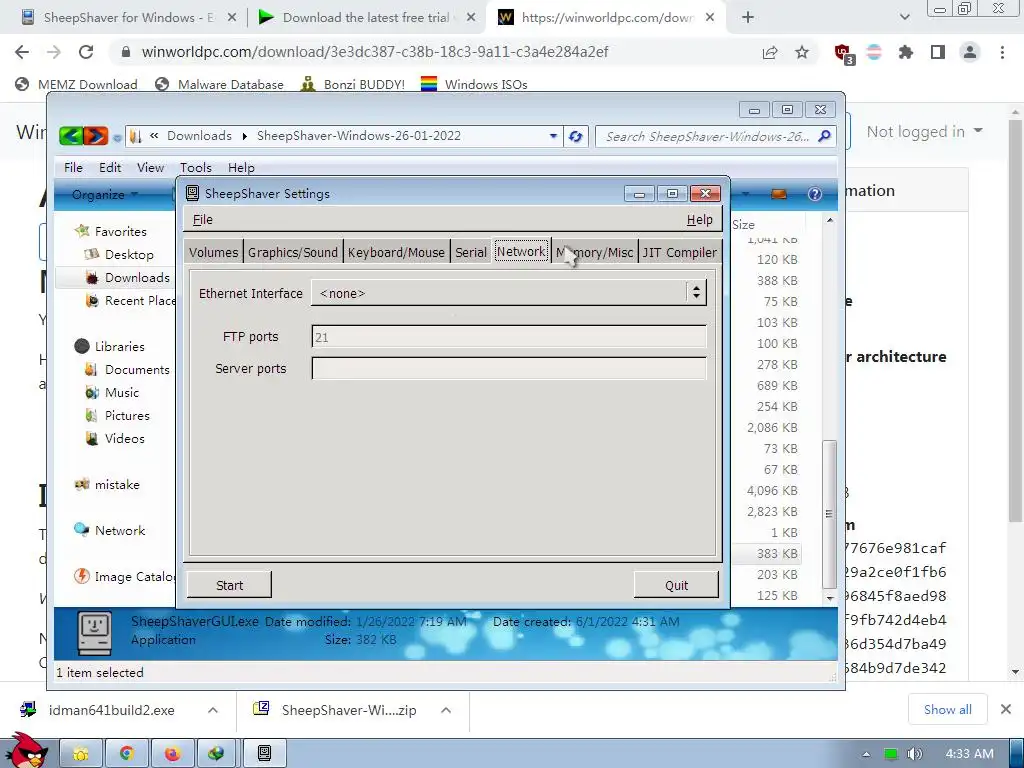Toggle the Explorer preview pane icon
1024x768 pixels.
(x=778, y=194)
